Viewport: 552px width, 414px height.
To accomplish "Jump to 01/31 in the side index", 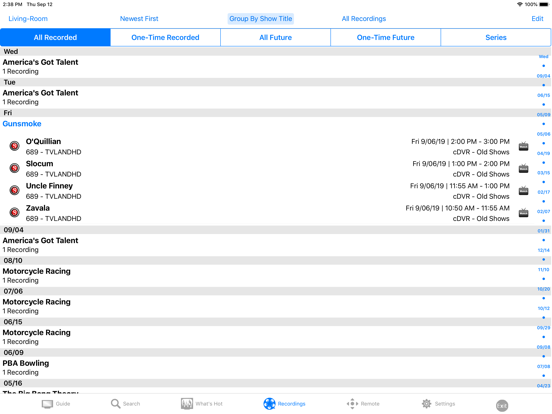I will pyautogui.click(x=543, y=231).
